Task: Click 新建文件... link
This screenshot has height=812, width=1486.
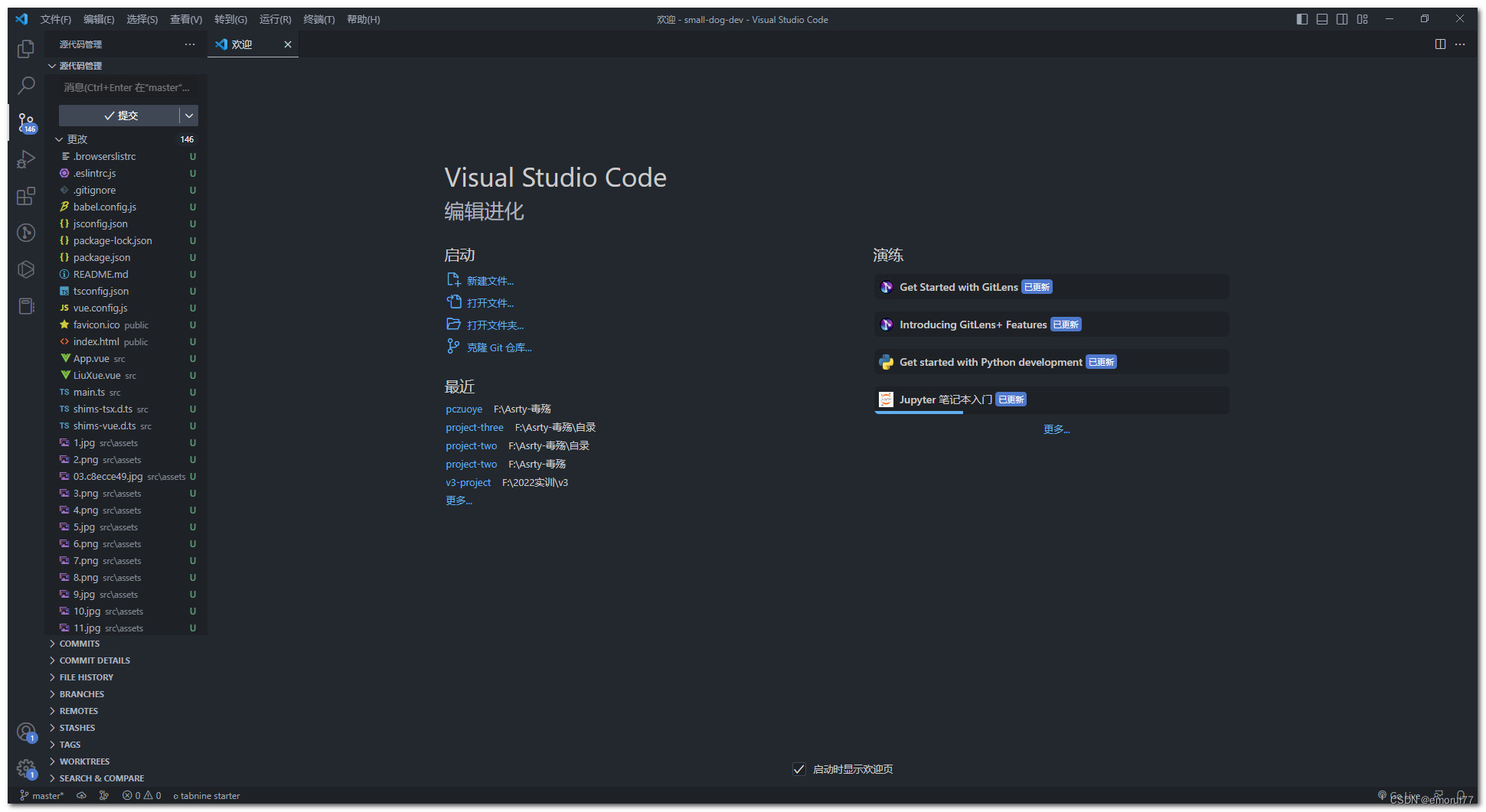Action: point(490,281)
